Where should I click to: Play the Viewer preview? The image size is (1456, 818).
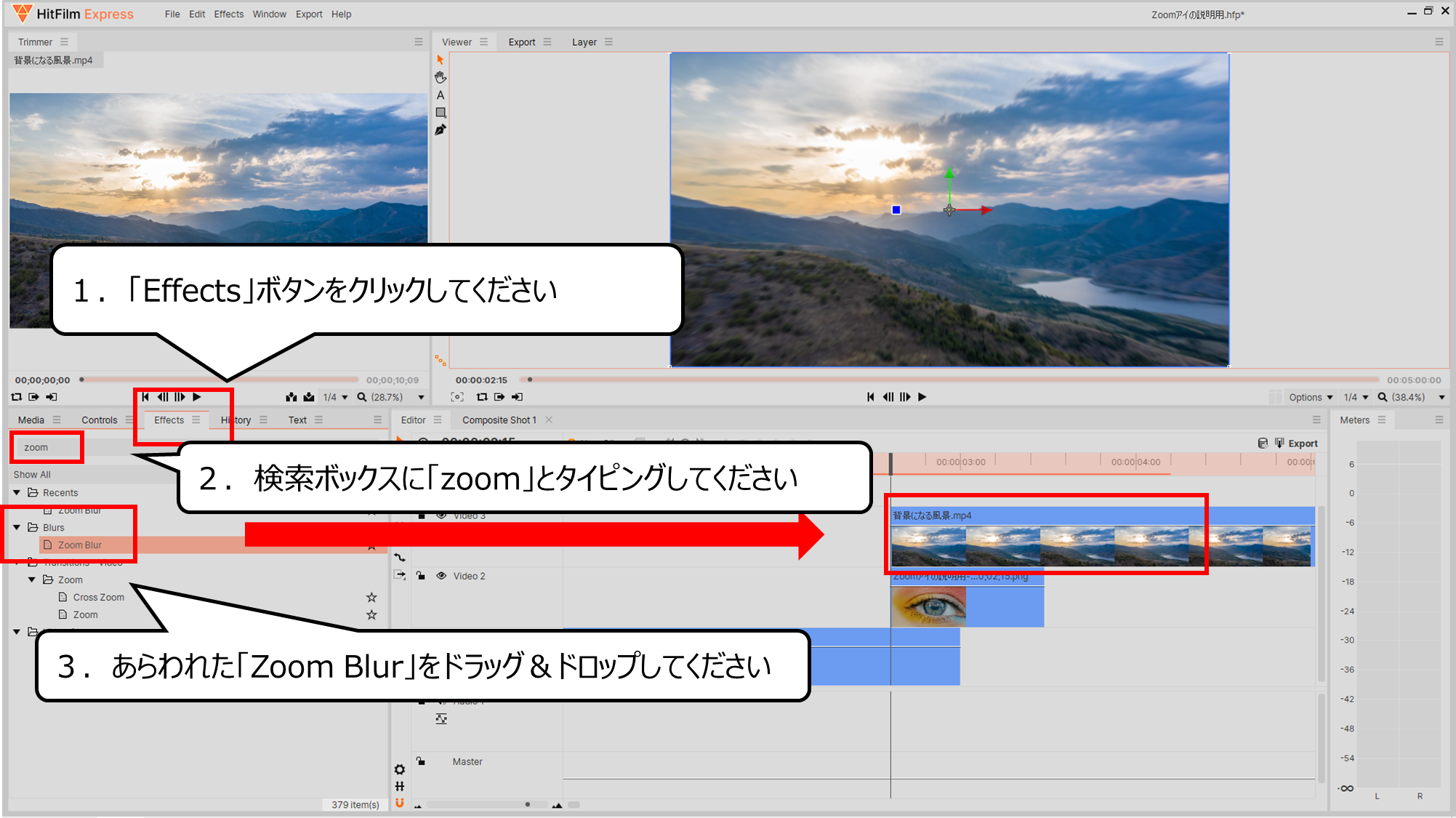922,397
